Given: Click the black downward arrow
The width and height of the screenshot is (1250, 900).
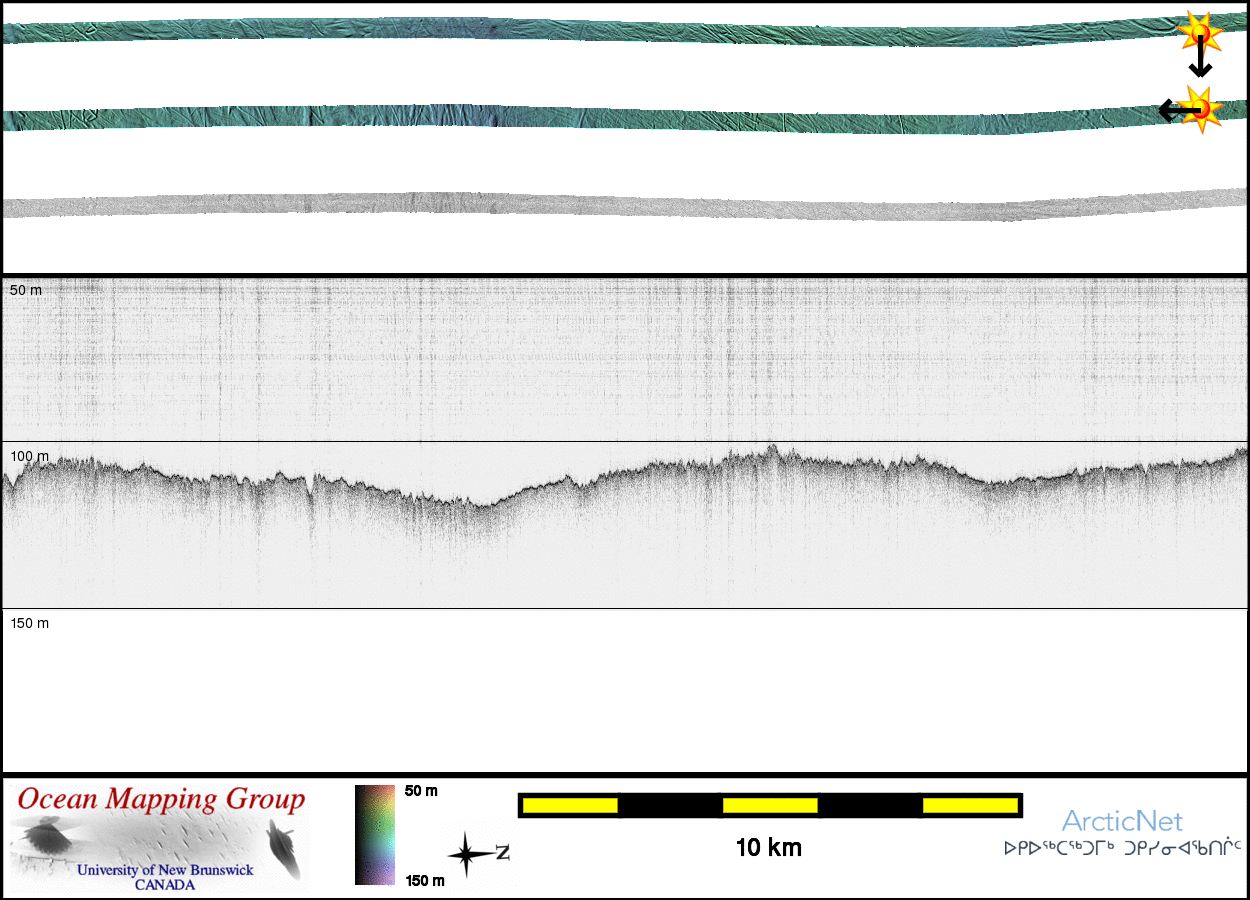Looking at the screenshot, I should click(1200, 62).
